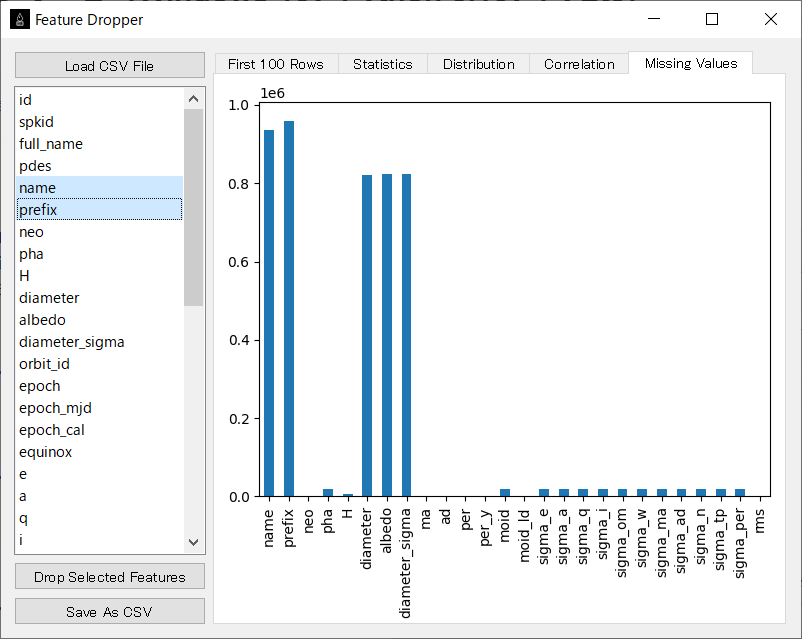Select 'id' in the feature list

tap(100, 100)
